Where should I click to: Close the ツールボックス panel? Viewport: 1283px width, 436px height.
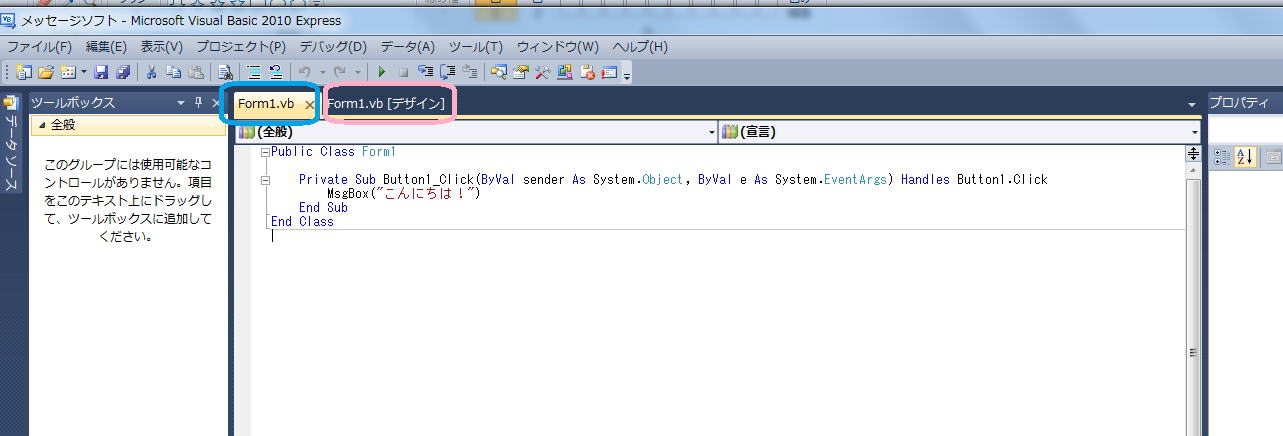(x=216, y=103)
